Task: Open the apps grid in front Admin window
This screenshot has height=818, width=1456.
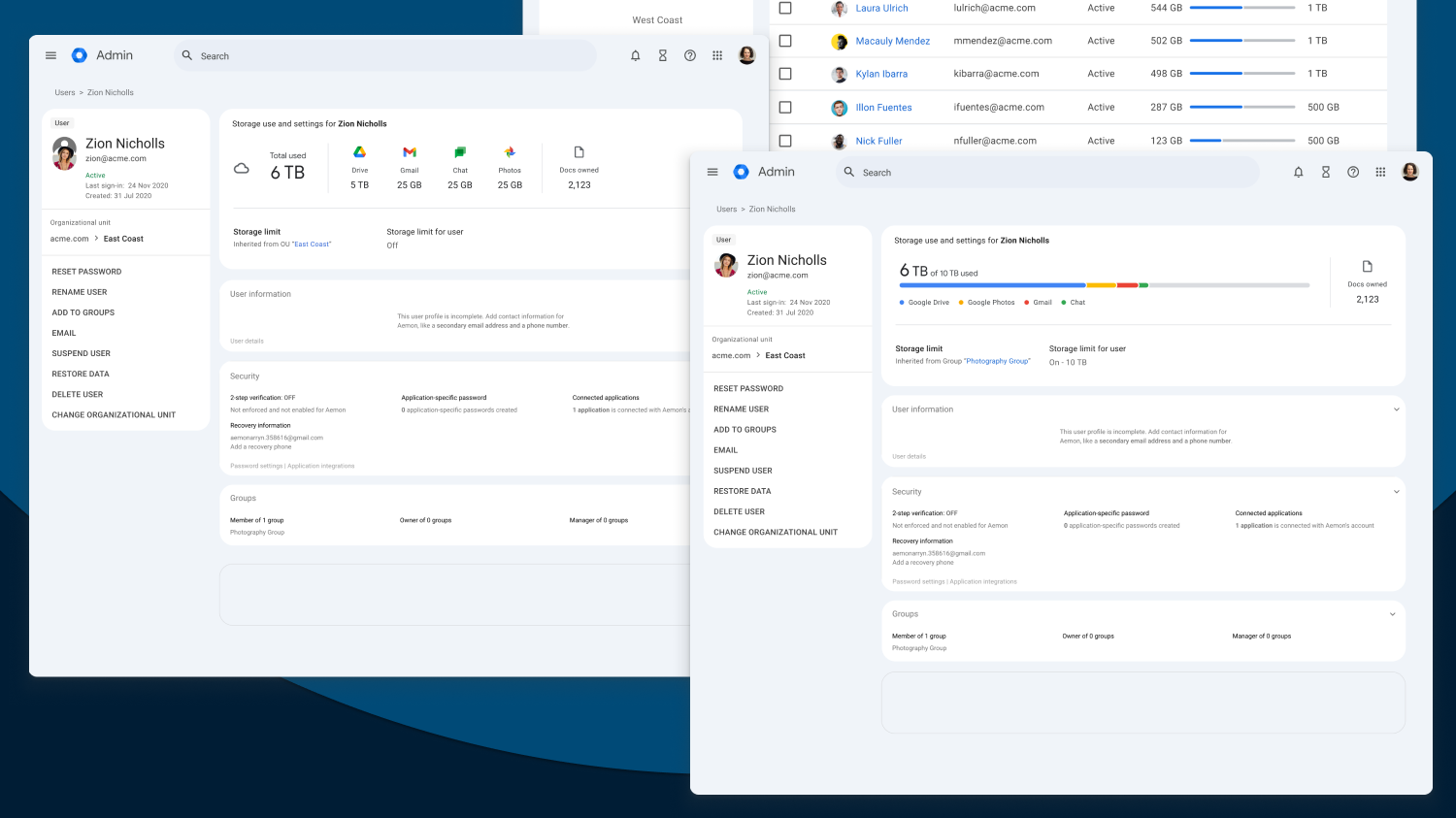Action: click(x=1380, y=172)
